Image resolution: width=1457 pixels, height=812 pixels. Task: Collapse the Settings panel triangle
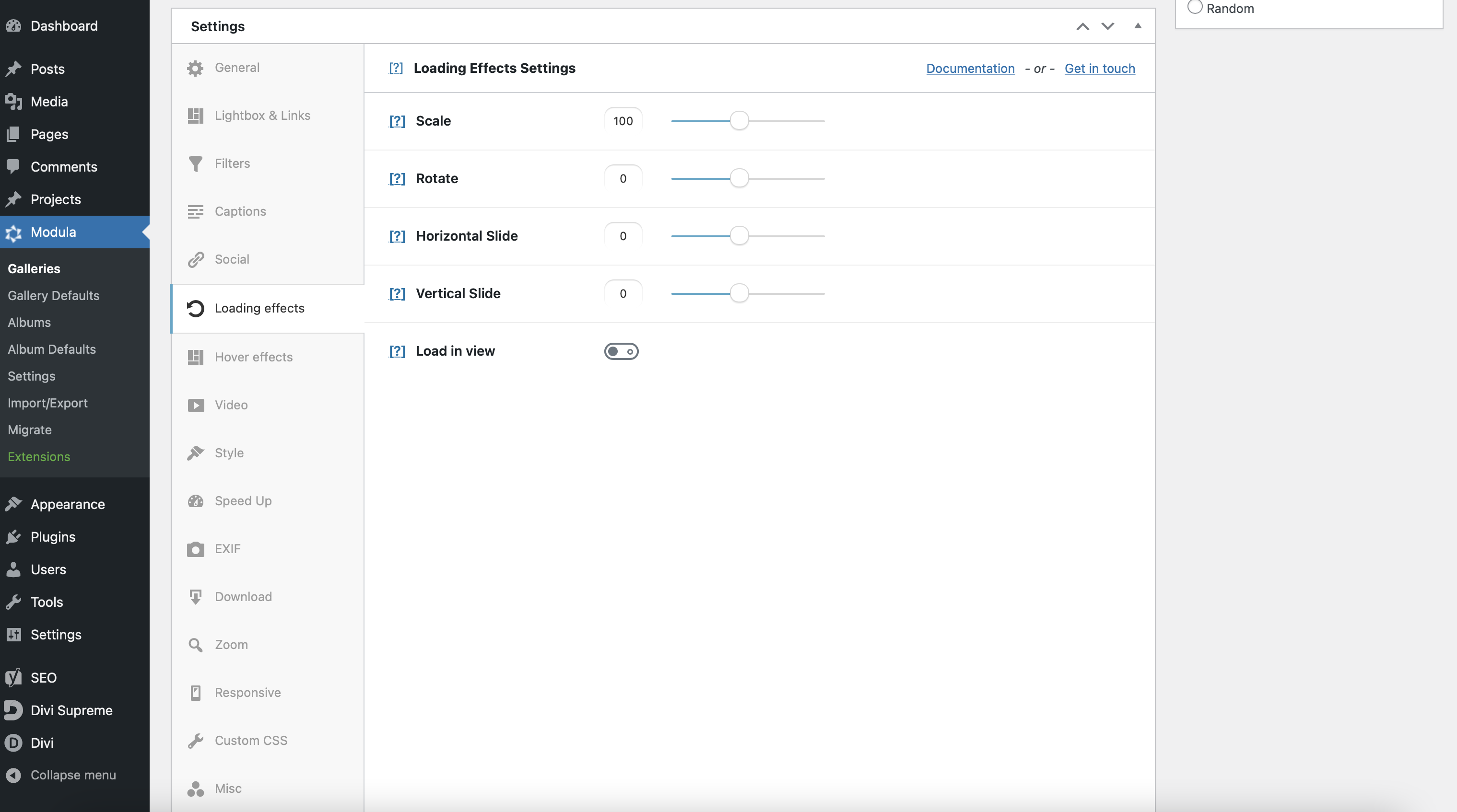(x=1138, y=26)
